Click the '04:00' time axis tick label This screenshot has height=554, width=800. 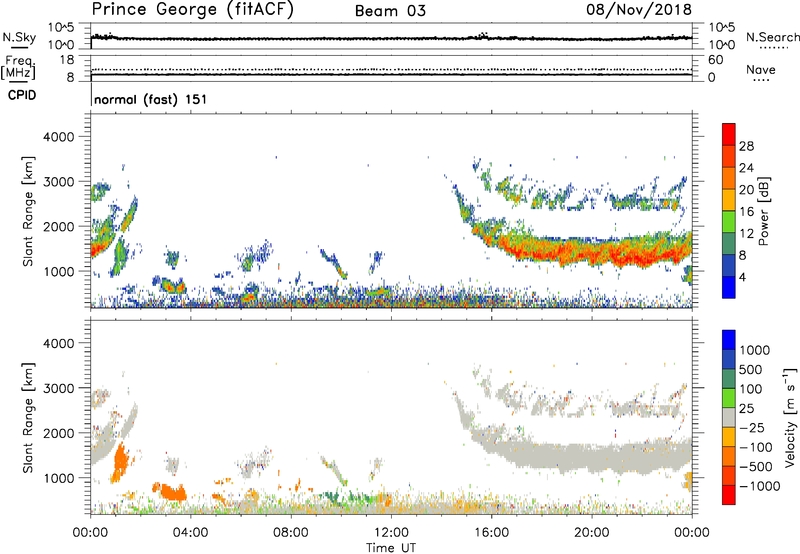(190, 533)
